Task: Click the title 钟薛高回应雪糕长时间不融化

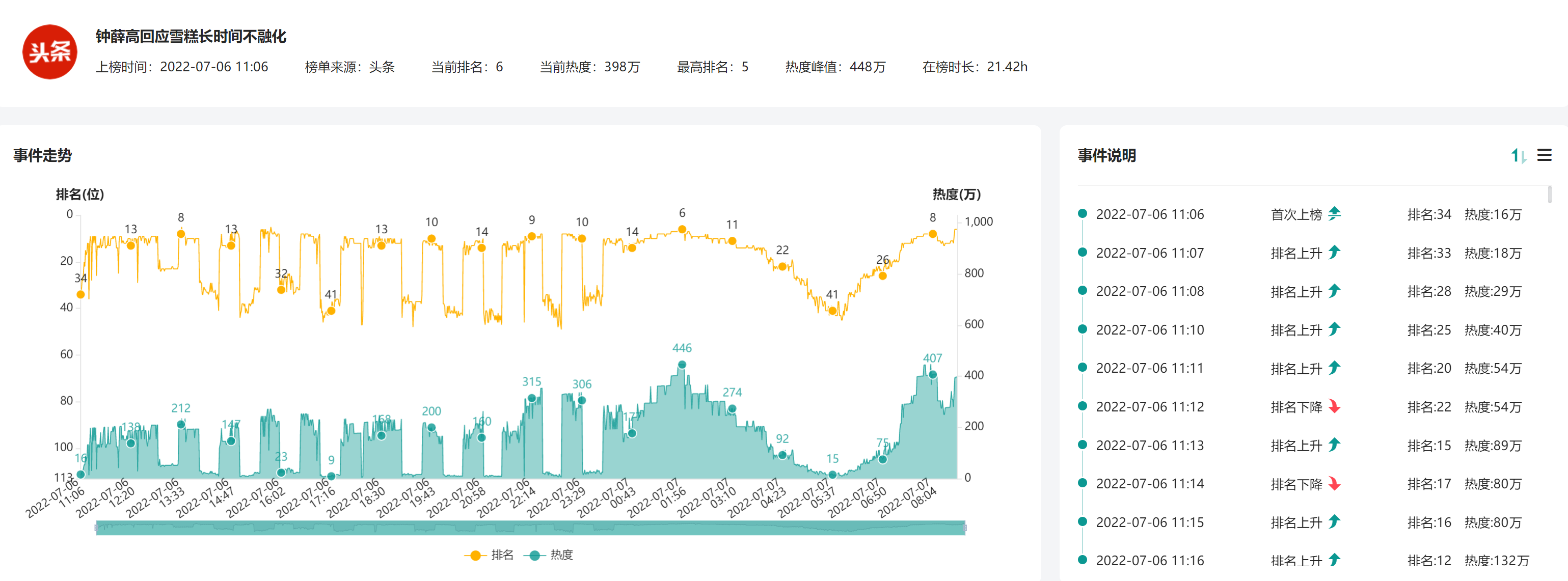Action: tap(191, 37)
